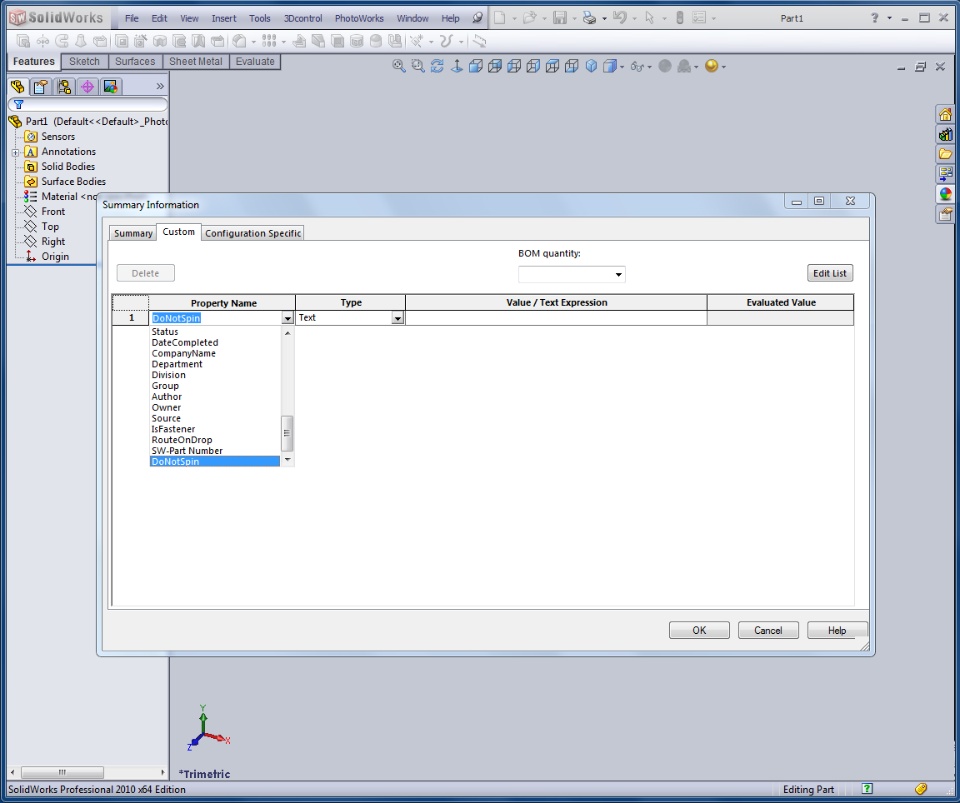This screenshot has height=803, width=960.
Task: Open the PhotoWorks render manager tab
Action: pyautogui.click(x=111, y=87)
